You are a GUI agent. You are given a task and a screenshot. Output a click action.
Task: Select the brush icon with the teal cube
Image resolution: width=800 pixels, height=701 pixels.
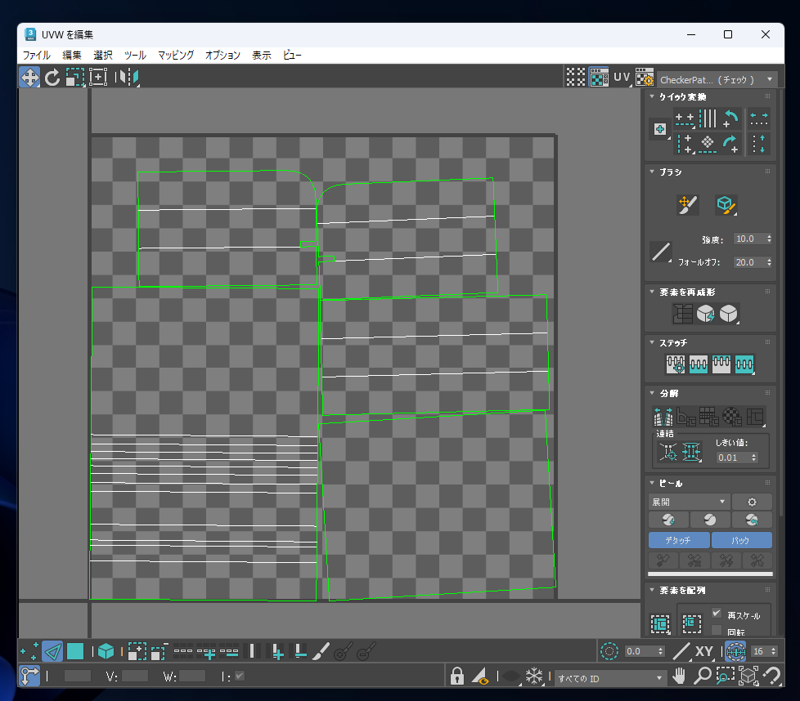[x=726, y=205]
